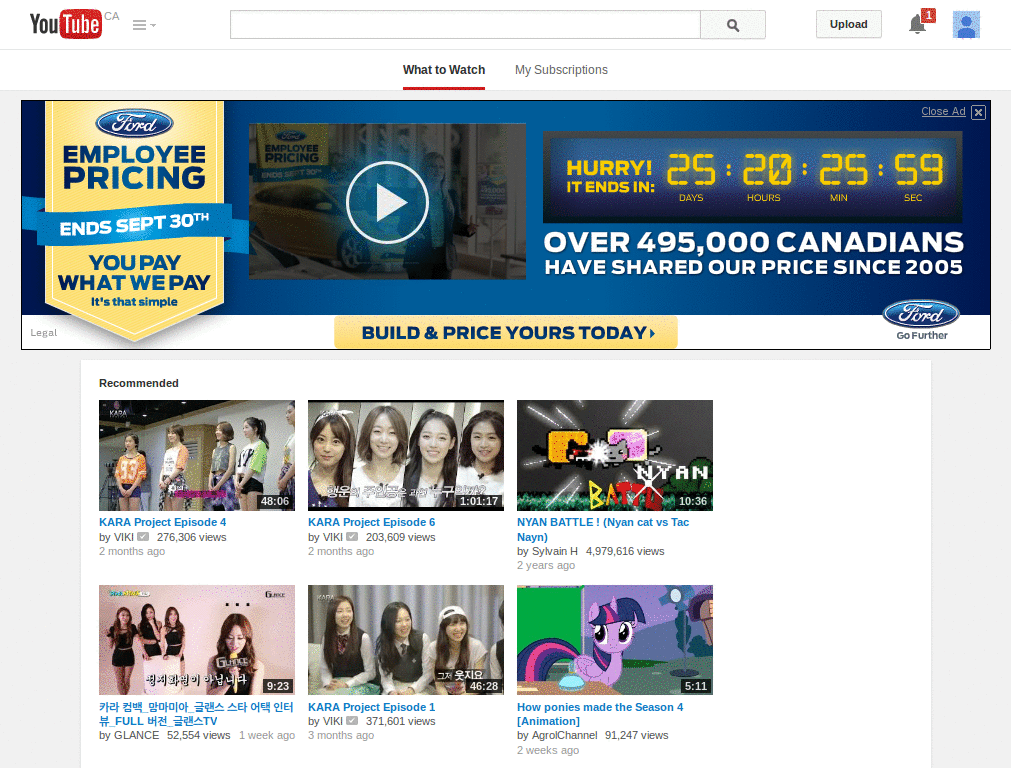The width and height of the screenshot is (1024, 768).
Task: Click the KARA Project Episode 6 title
Action: [372, 522]
